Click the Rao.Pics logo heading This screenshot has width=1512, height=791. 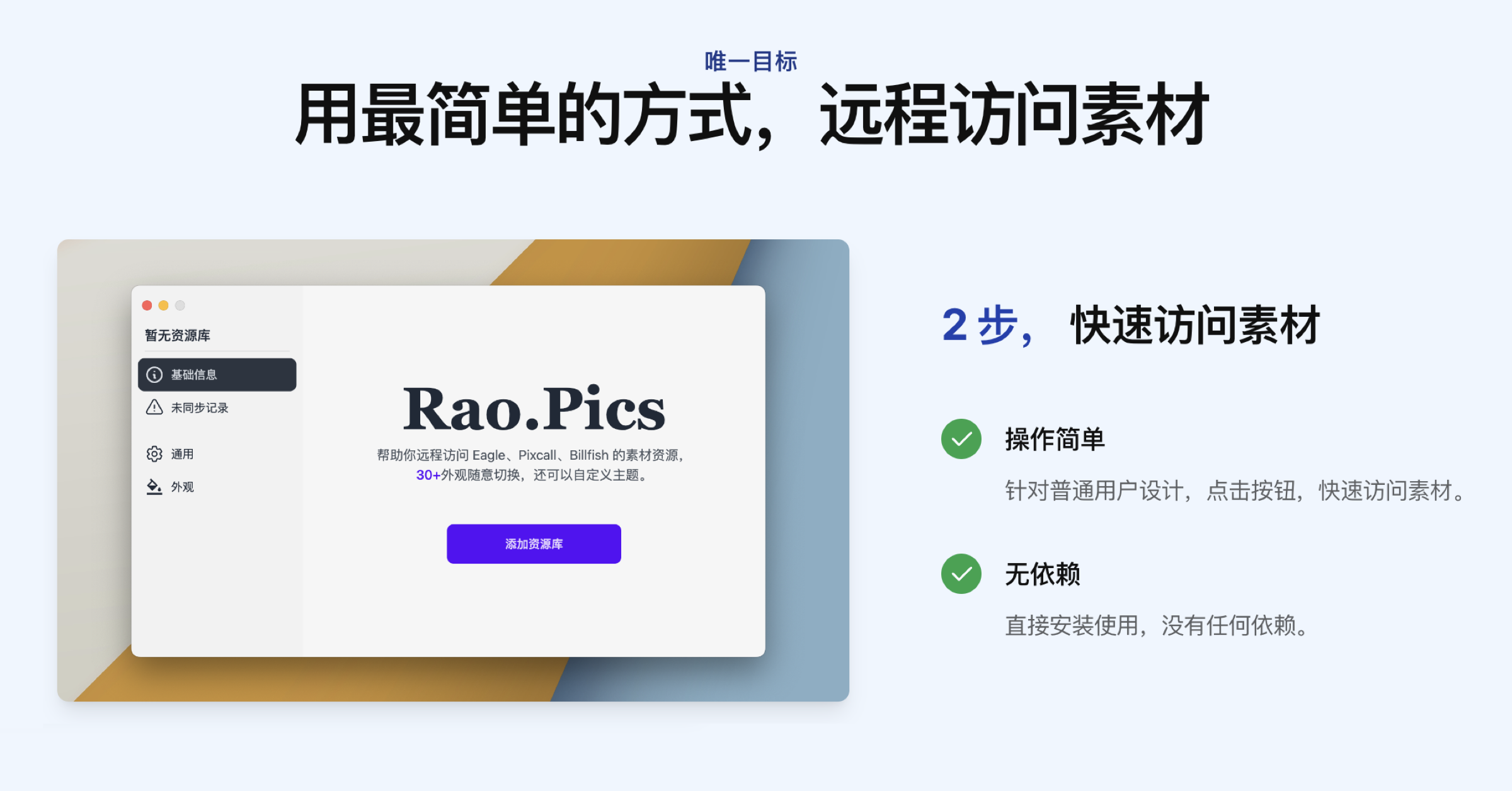[534, 408]
